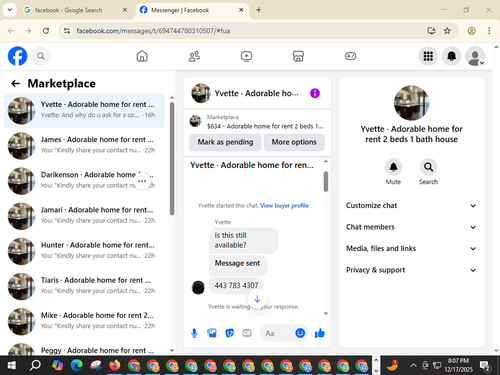
Task: Click the browser address bar URL
Action: coord(153,31)
